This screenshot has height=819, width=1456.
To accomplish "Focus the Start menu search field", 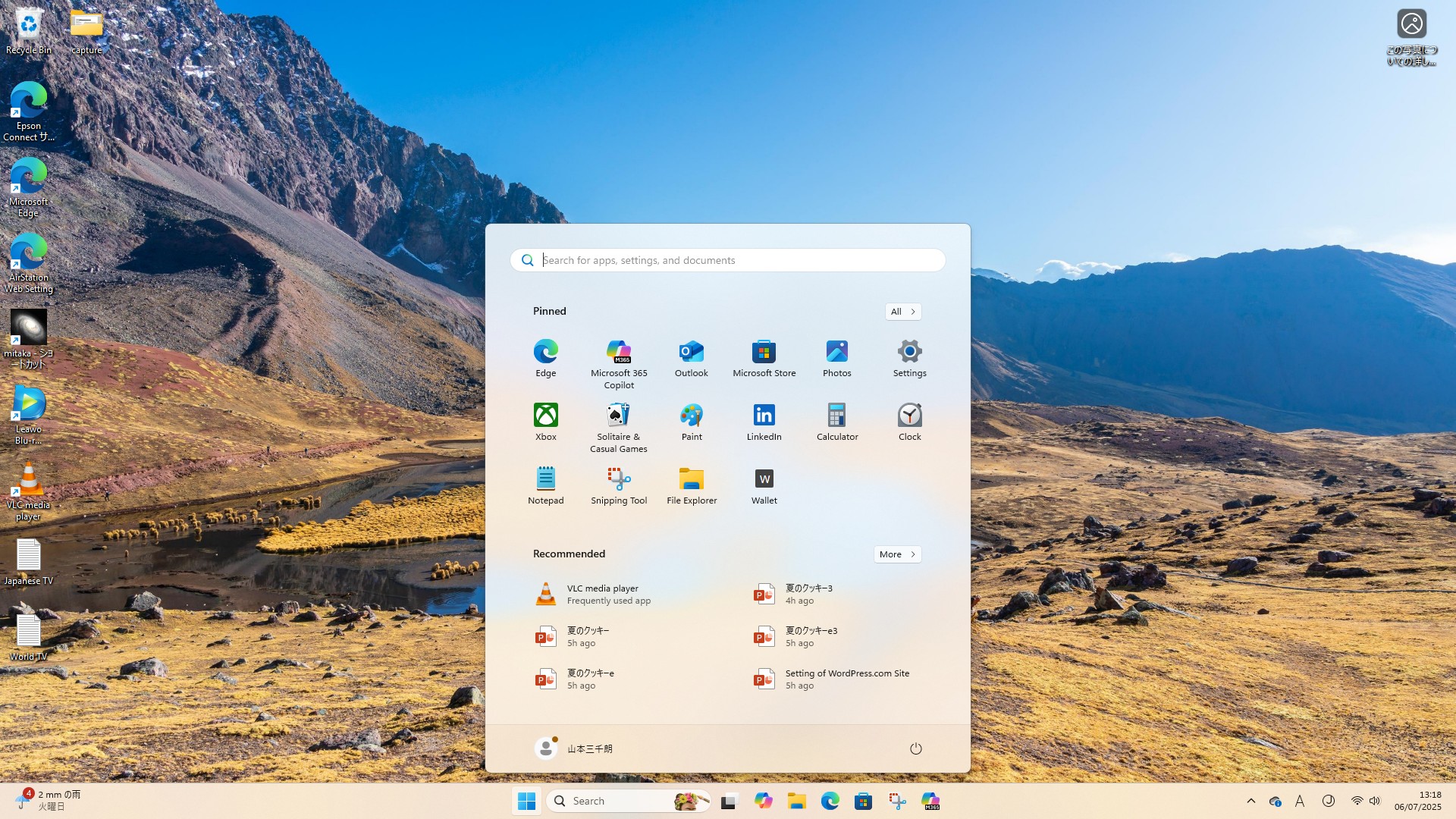I will click(727, 260).
